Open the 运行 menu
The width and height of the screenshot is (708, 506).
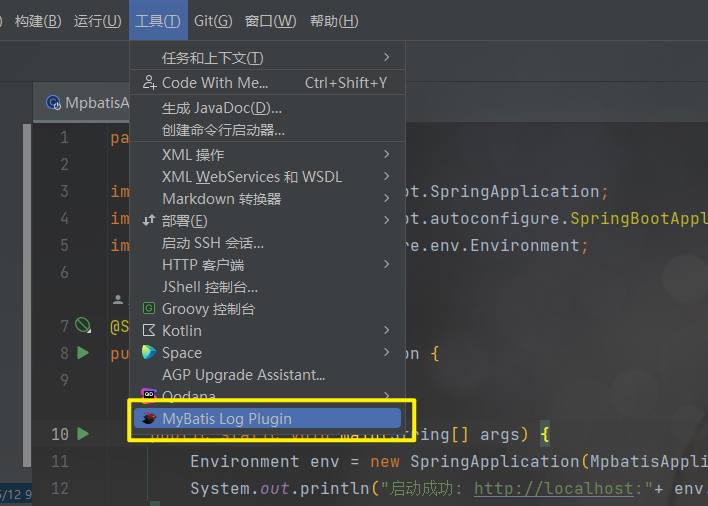(x=97, y=21)
